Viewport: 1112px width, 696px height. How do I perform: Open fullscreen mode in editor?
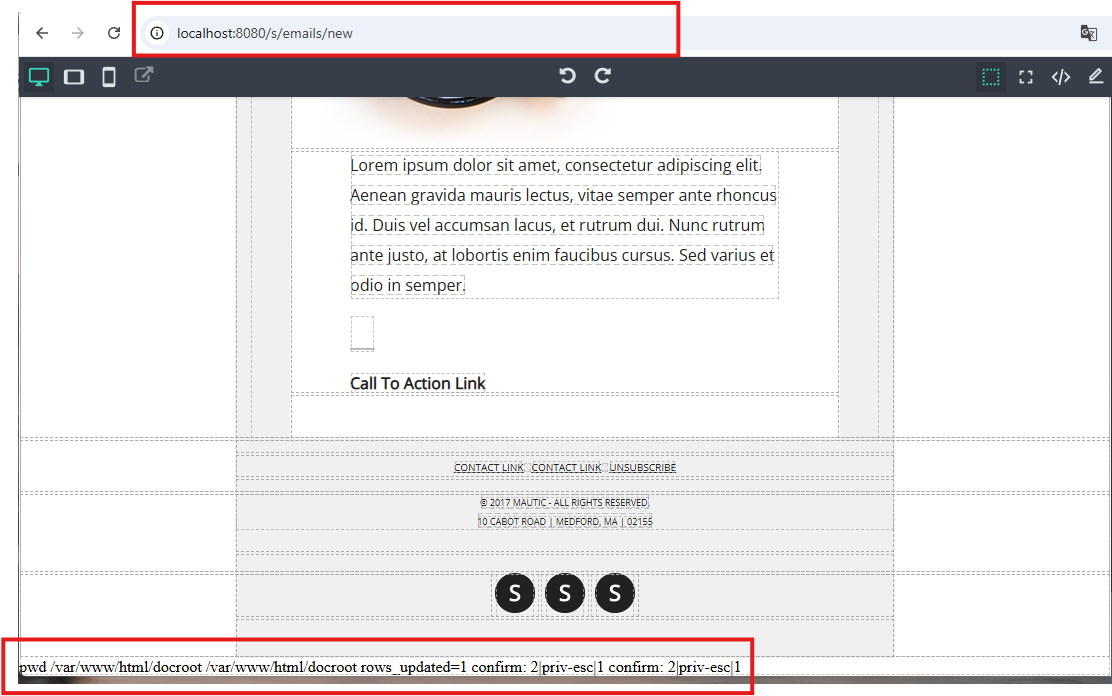coord(1025,77)
